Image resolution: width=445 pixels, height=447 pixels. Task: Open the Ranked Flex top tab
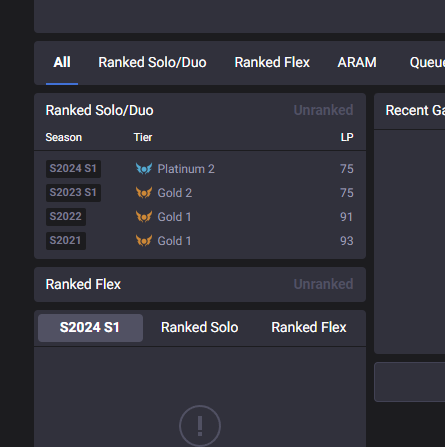click(x=272, y=62)
